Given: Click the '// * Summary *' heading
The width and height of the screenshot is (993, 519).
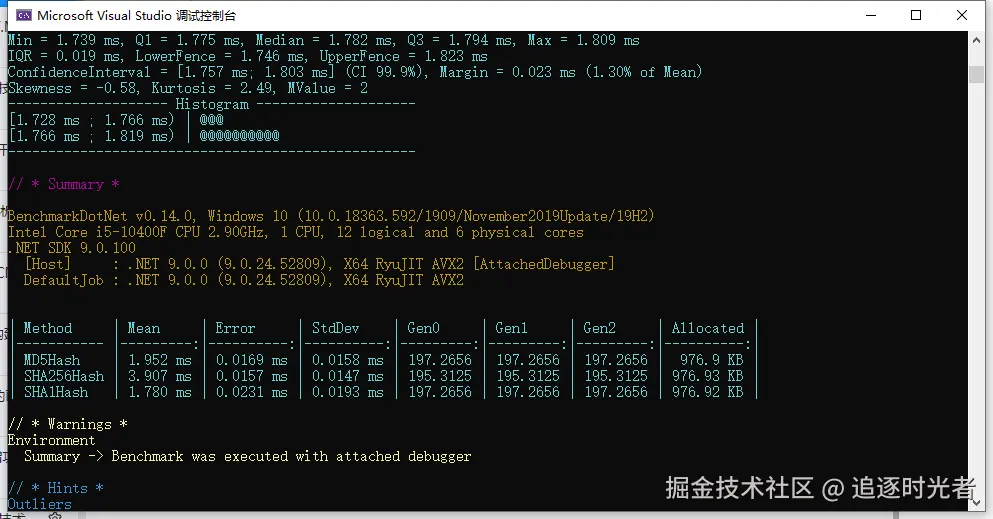Looking at the screenshot, I should (x=64, y=184).
